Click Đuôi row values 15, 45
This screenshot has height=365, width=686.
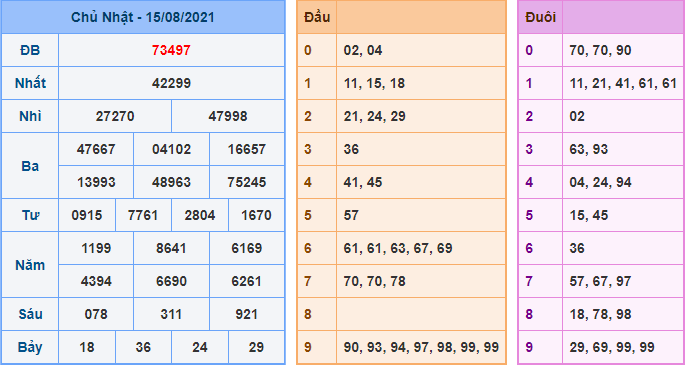588,215
